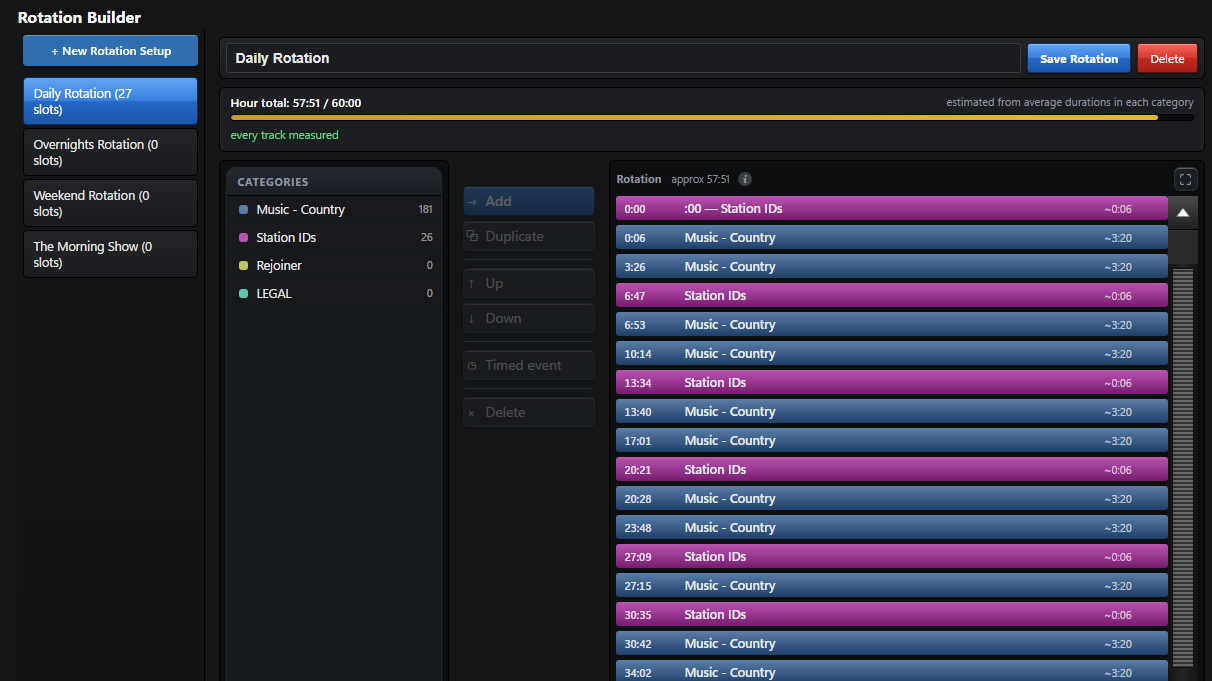Viewport: 1212px width, 681px height.
Task: Click the Delete slot button under Timed event
Action: (x=529, y=412)
